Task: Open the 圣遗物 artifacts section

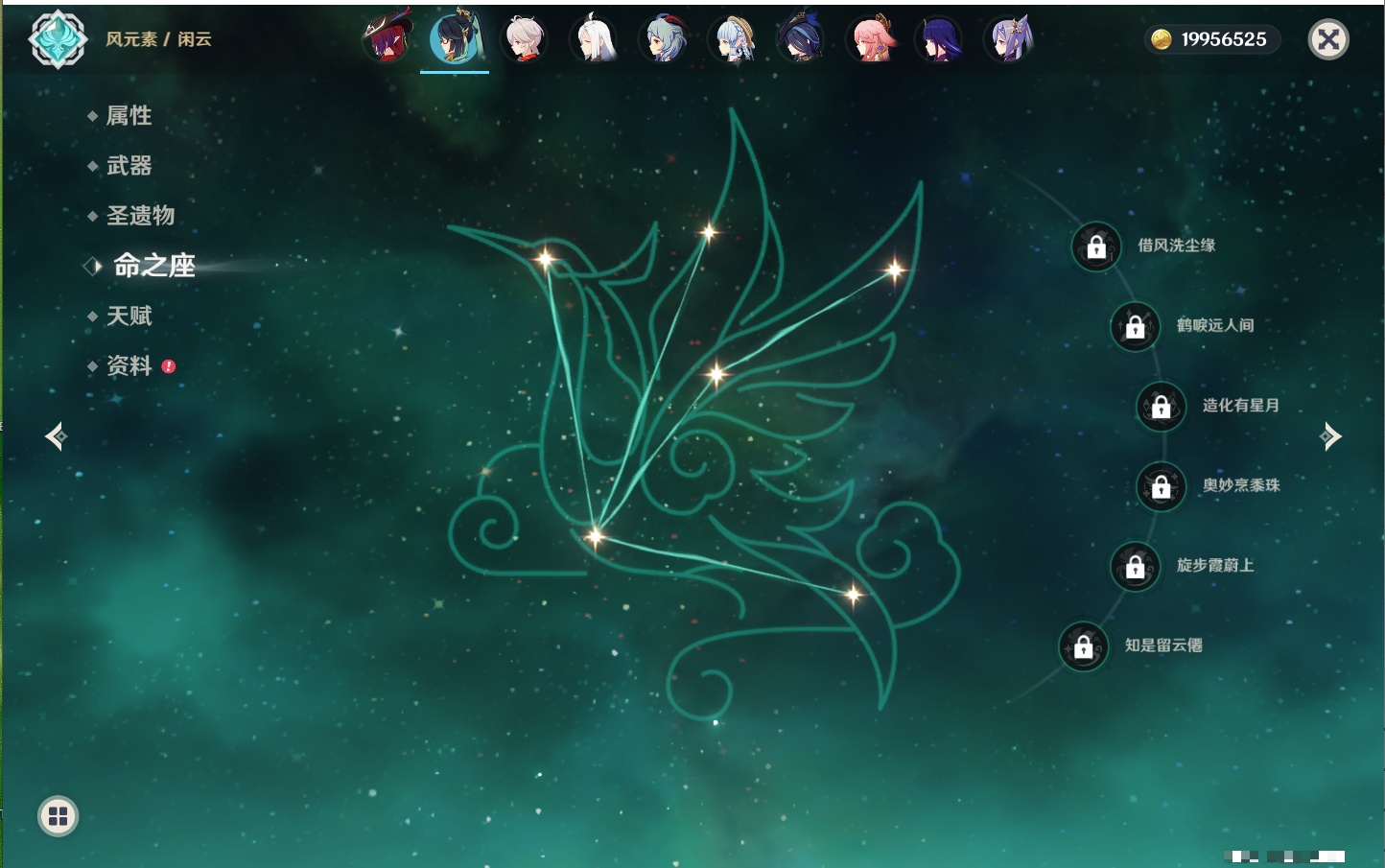Action: point(140,216)
